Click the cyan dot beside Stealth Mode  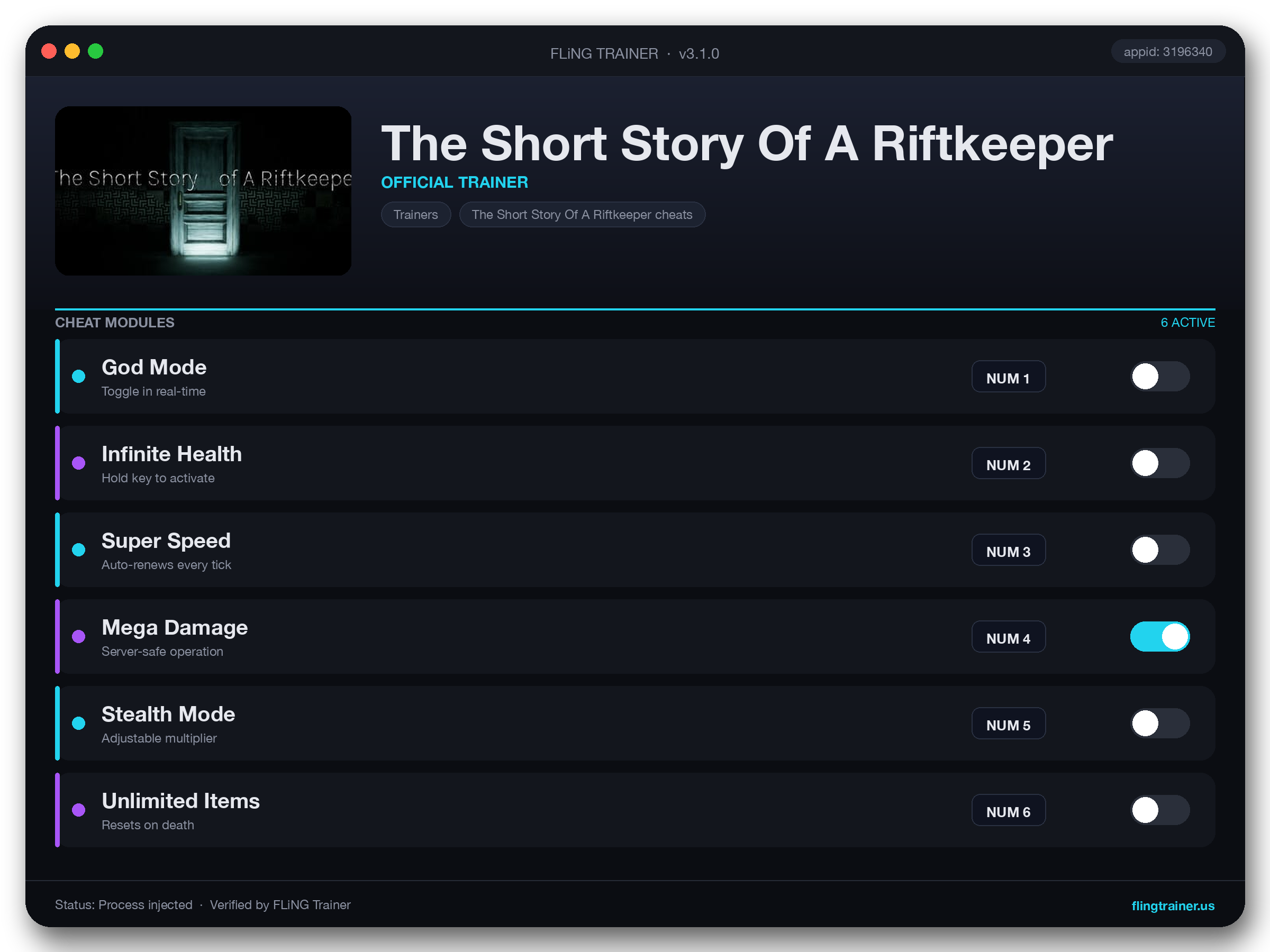pyautogui.click(x=79, y=723)
